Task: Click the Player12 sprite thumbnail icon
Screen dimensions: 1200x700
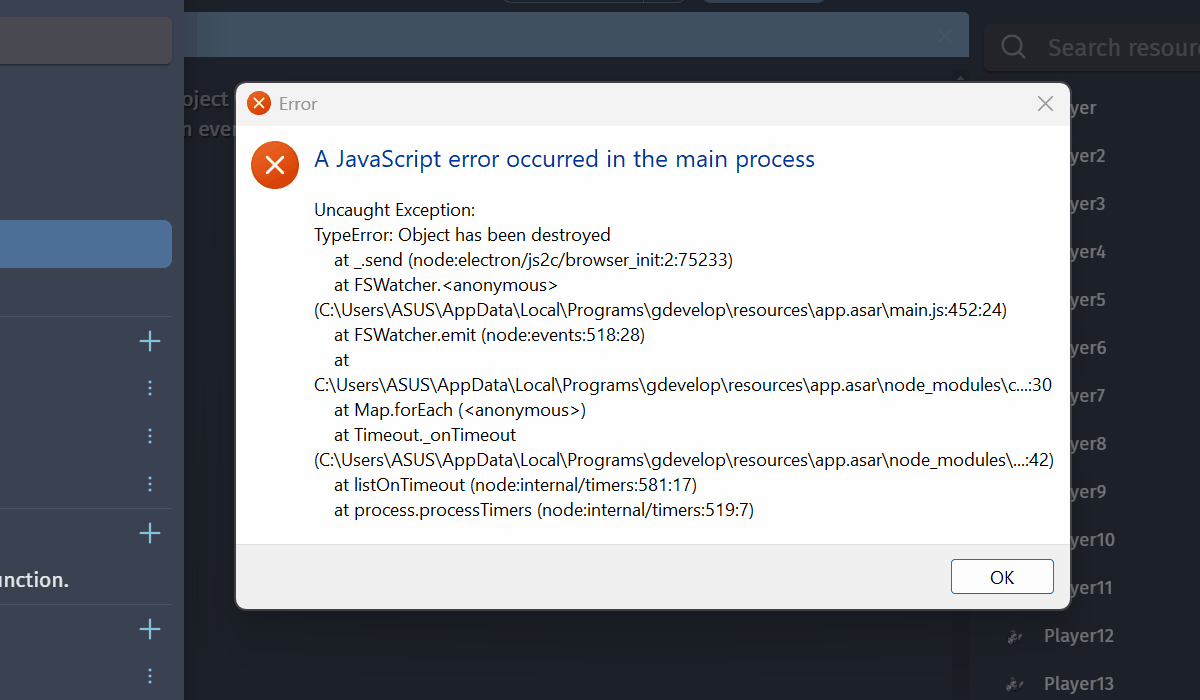Action: click(1014, 636)
